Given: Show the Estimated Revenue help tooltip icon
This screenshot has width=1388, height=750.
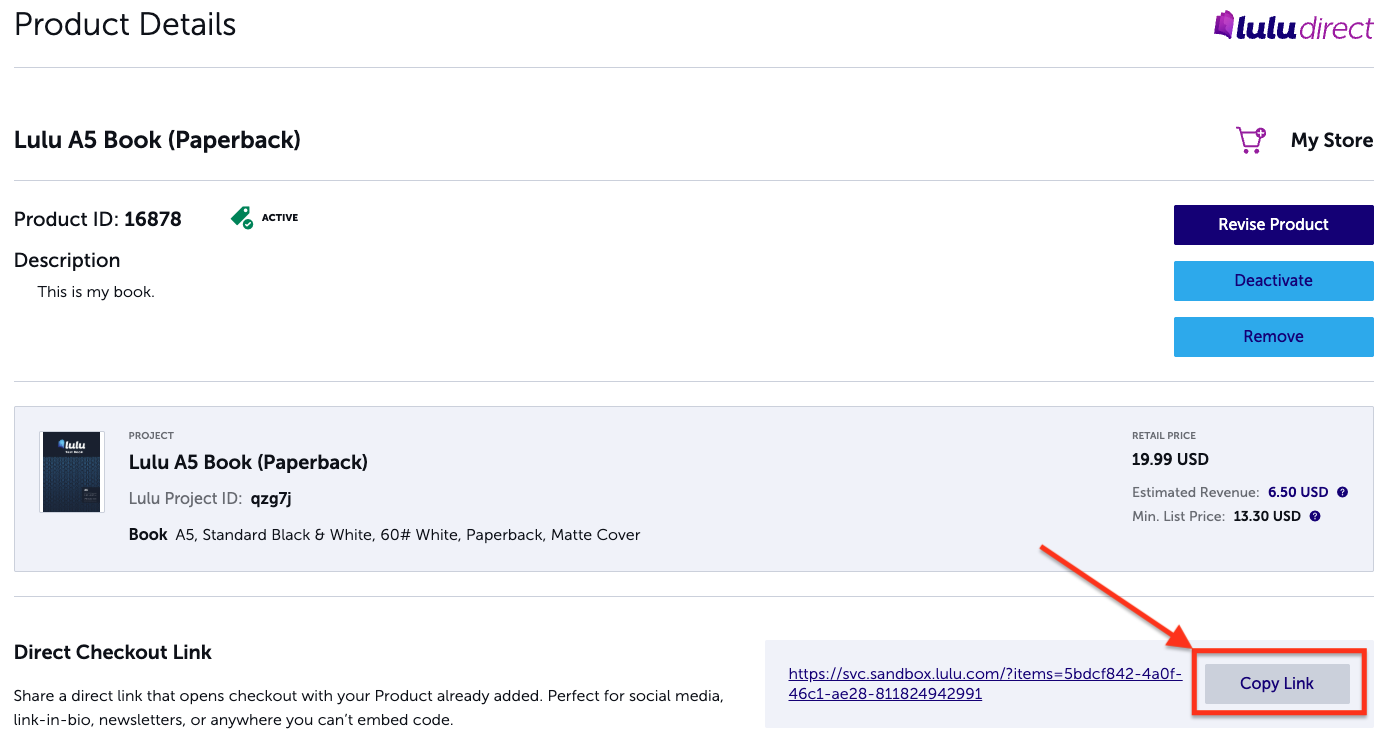Looking at the screenshot, I should pos(1343,492).
